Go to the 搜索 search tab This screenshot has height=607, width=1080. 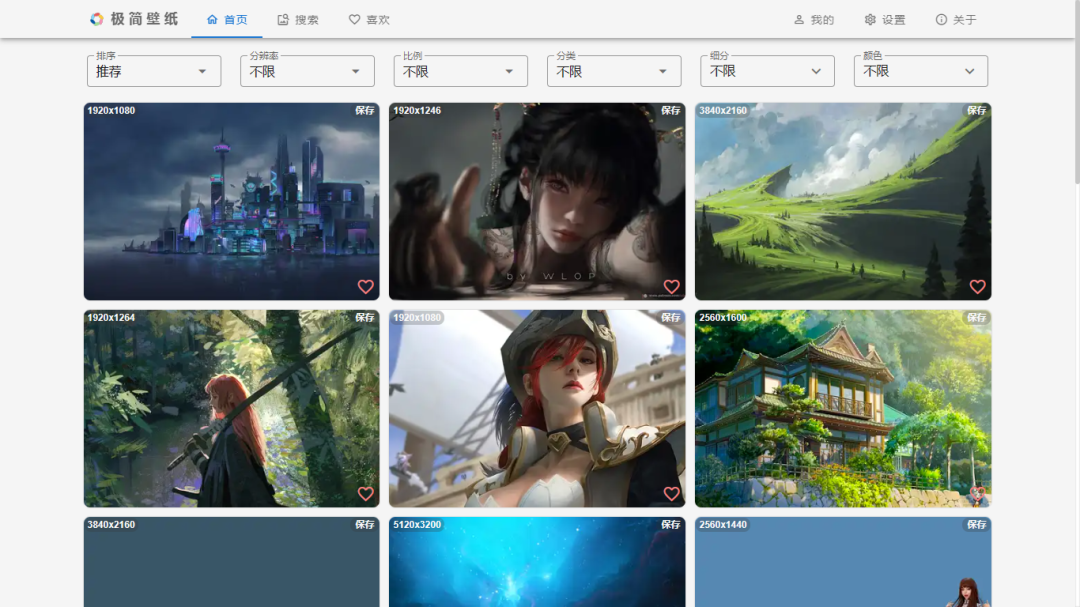pyautogui.click(x=298, y=20)
